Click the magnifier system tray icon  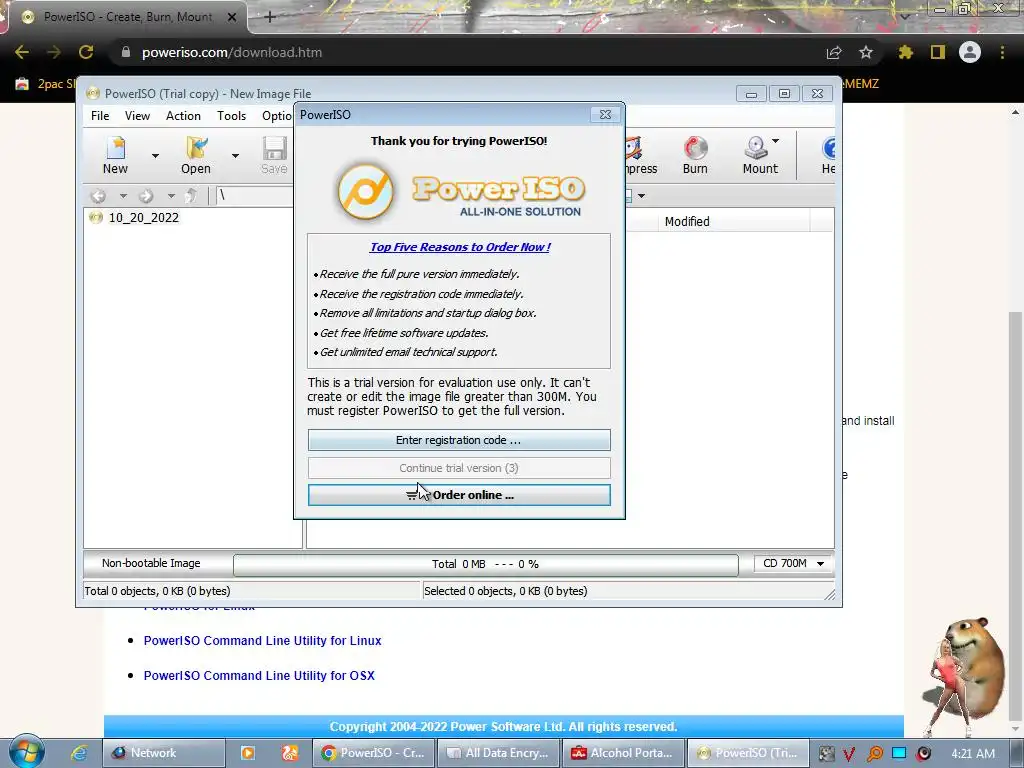coord(874,753)
